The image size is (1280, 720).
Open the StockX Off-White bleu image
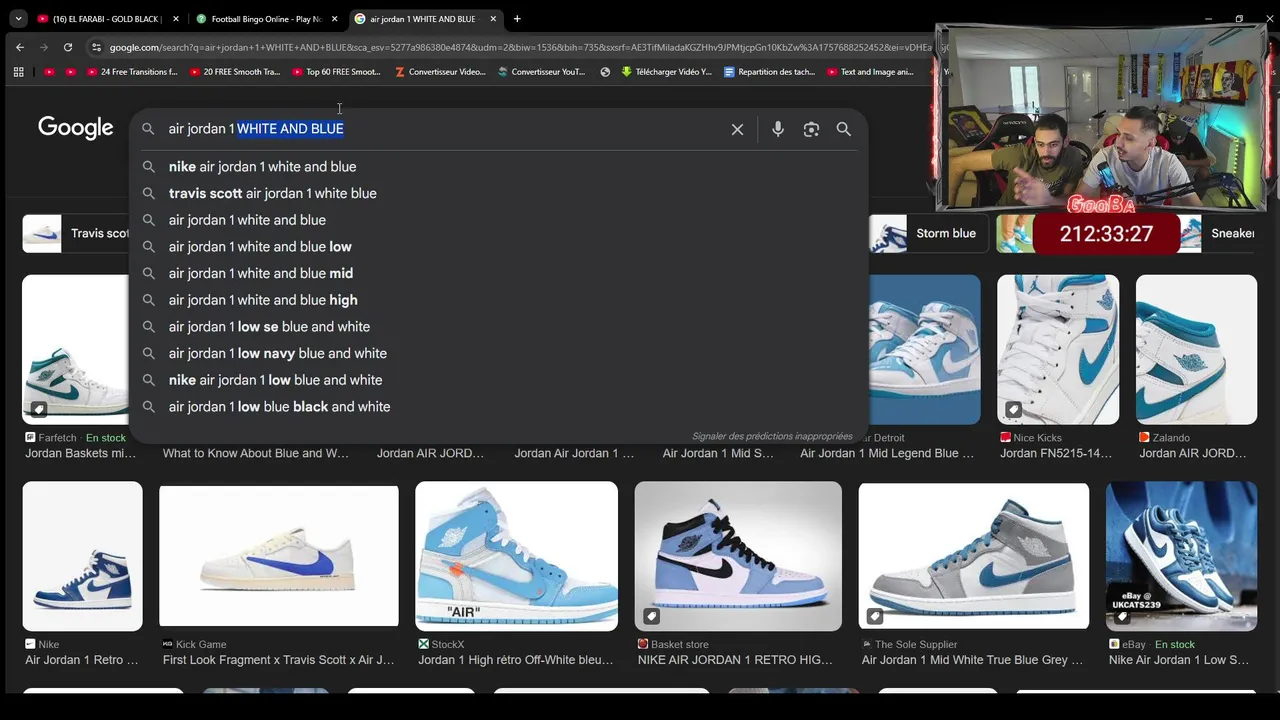(x=516, y=556)
